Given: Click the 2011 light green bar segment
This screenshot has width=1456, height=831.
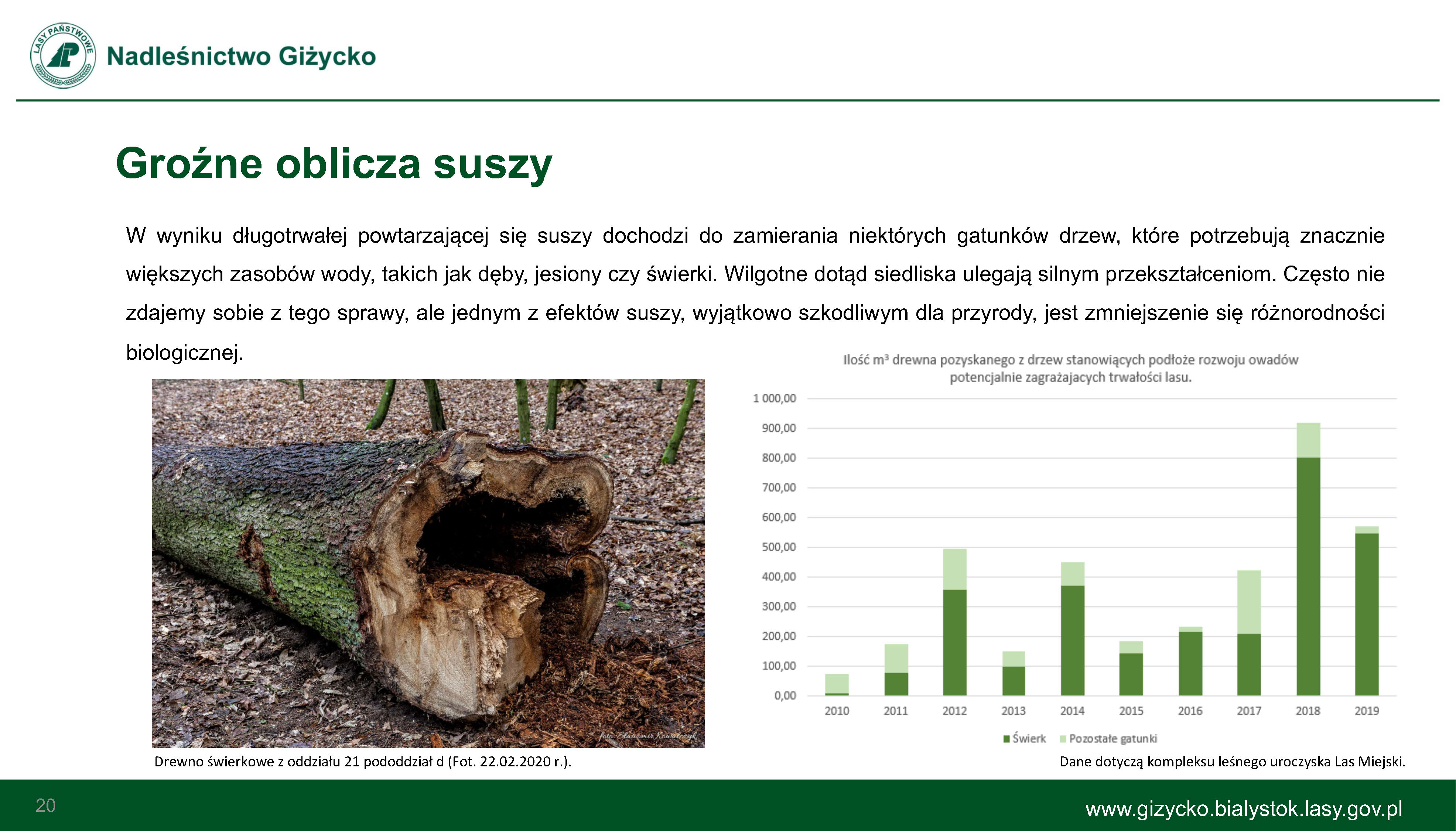Looking at the screenshot, I should click(x=896, y=659).
